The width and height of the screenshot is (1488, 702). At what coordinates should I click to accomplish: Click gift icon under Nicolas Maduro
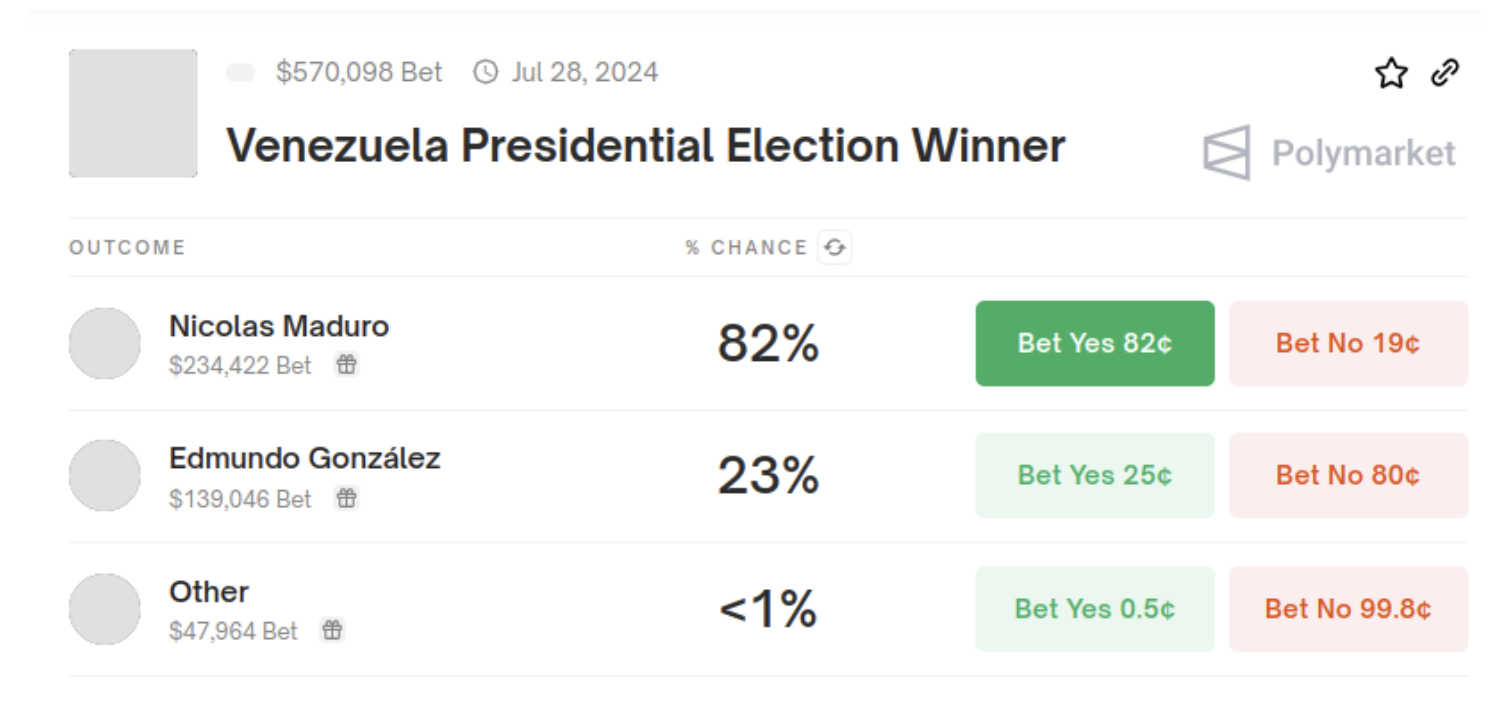click(346, 365)
